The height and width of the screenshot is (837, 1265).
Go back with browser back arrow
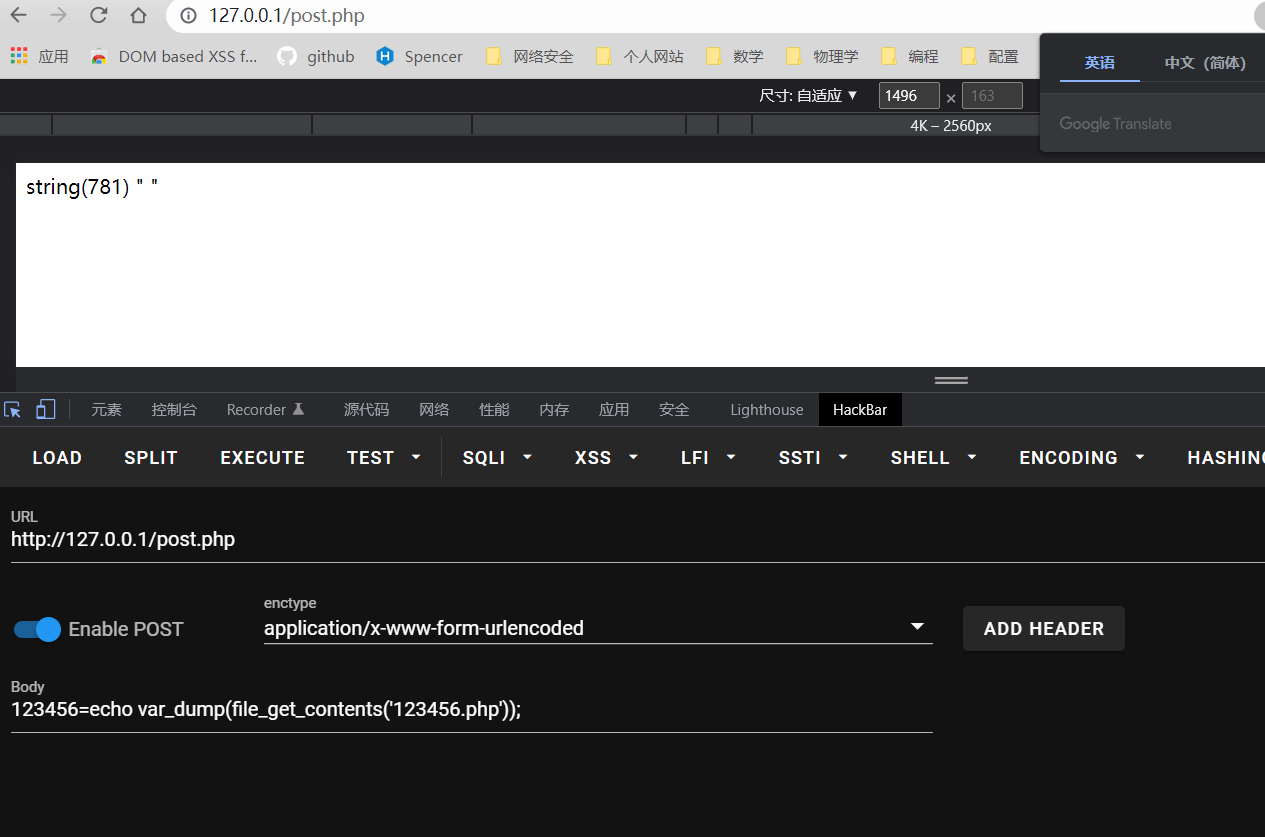pos(19,15)
